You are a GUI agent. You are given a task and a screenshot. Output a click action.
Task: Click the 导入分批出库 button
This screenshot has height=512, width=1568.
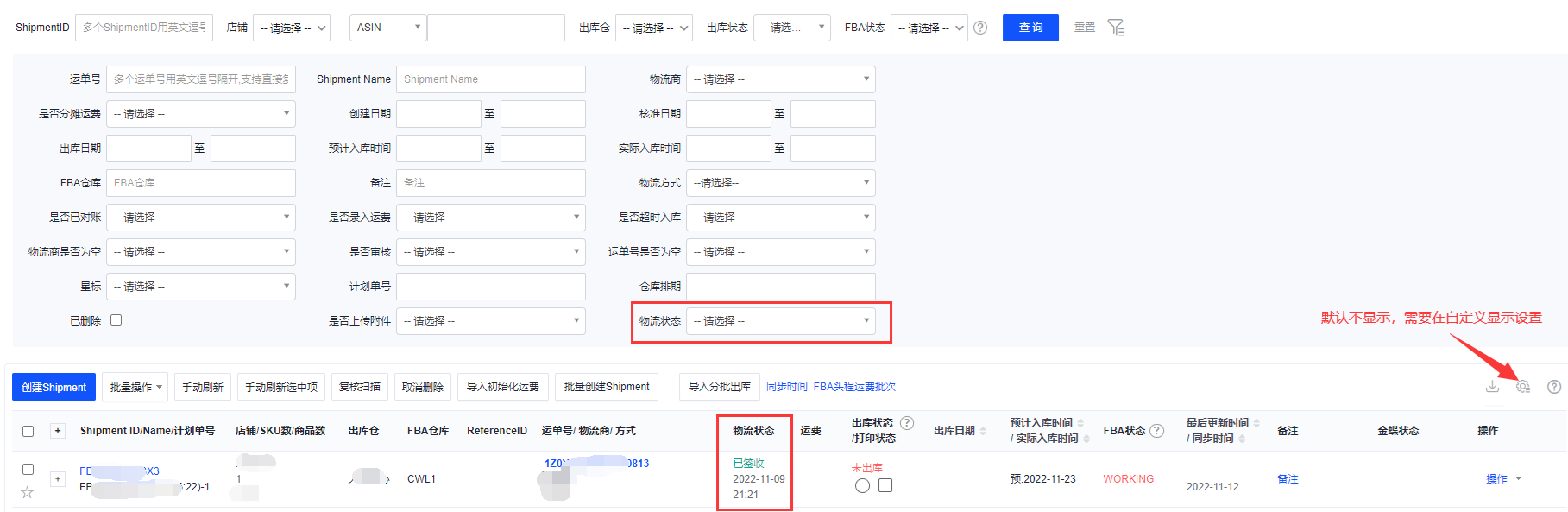coord(720,387)
